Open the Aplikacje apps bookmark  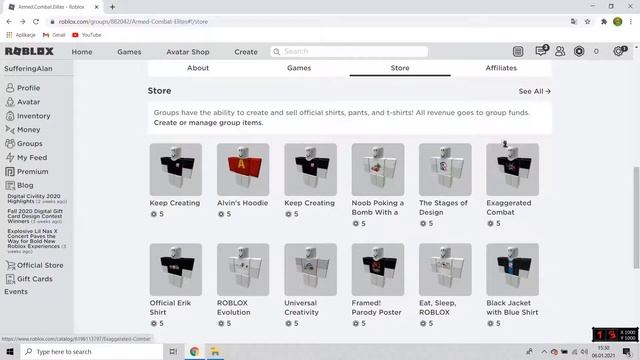click(x=21, y=35)
